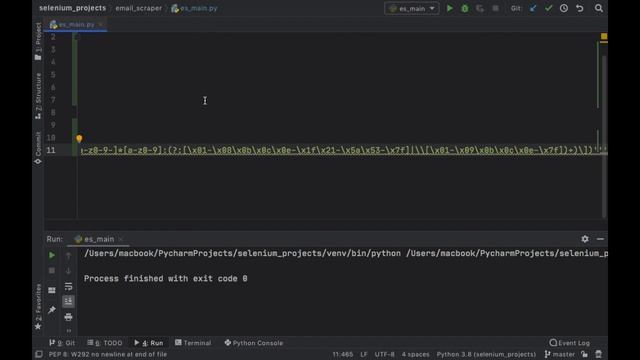The height and width of the screenshot is (360, 640).
Task: Click up the stack trace arrow in Run panel
Action: tap(68, 256)
